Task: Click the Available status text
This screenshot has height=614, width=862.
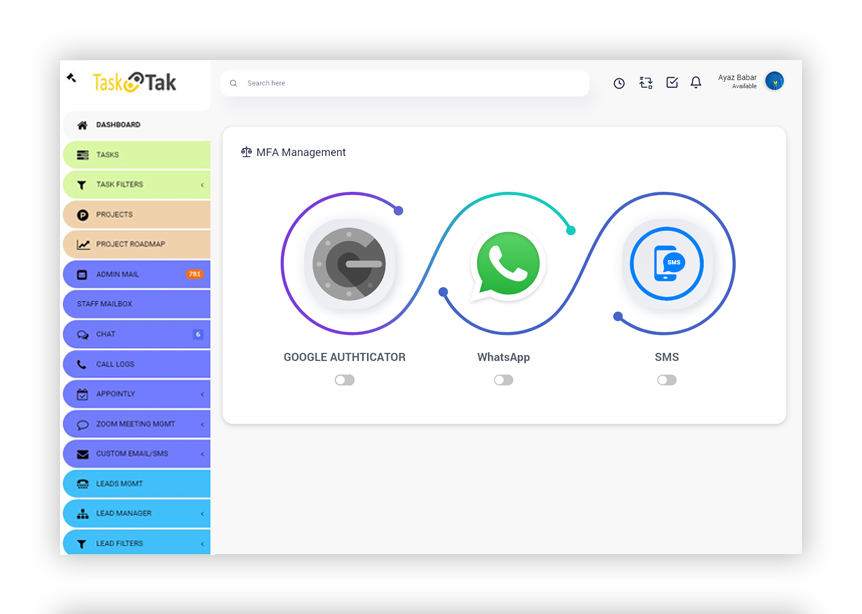Action: pyautogui.click(x=744, y=86)
